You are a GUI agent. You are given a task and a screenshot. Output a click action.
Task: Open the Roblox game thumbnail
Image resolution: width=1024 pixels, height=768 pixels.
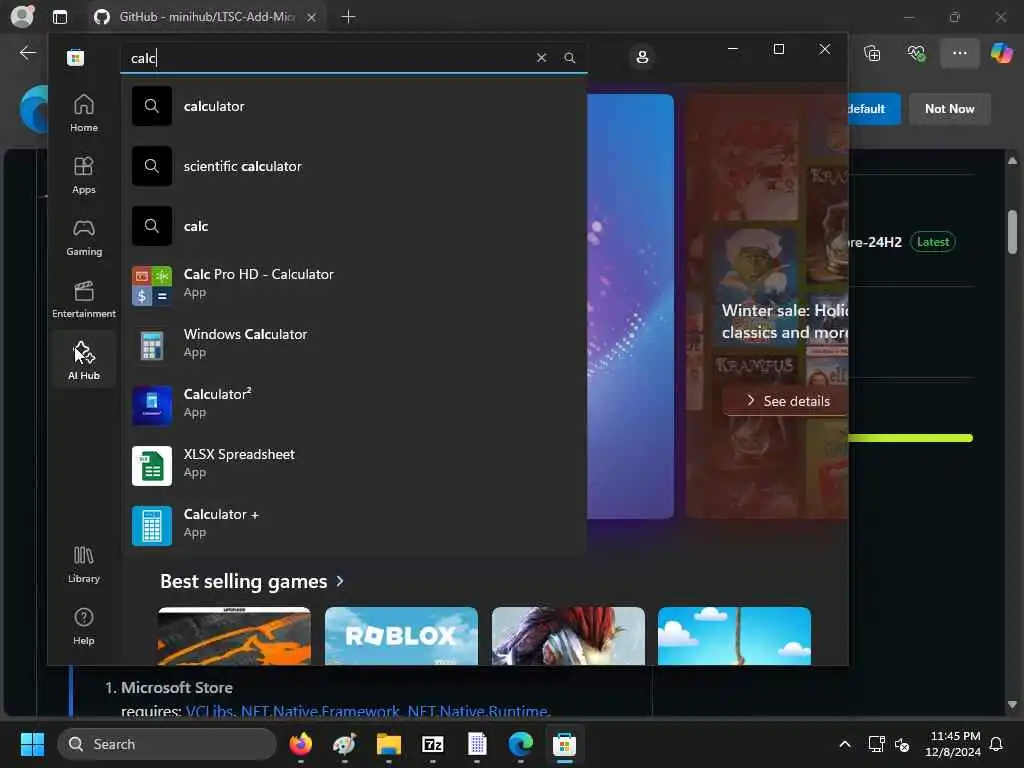[401, 635]
